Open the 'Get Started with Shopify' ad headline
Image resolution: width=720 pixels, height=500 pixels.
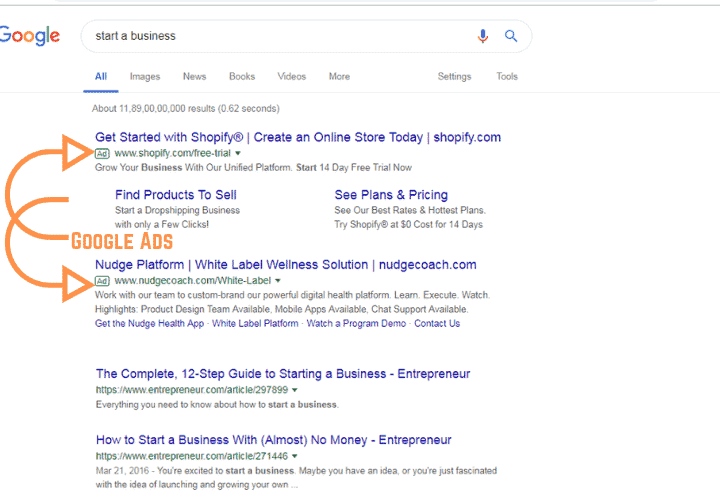(x=298, y=137)
